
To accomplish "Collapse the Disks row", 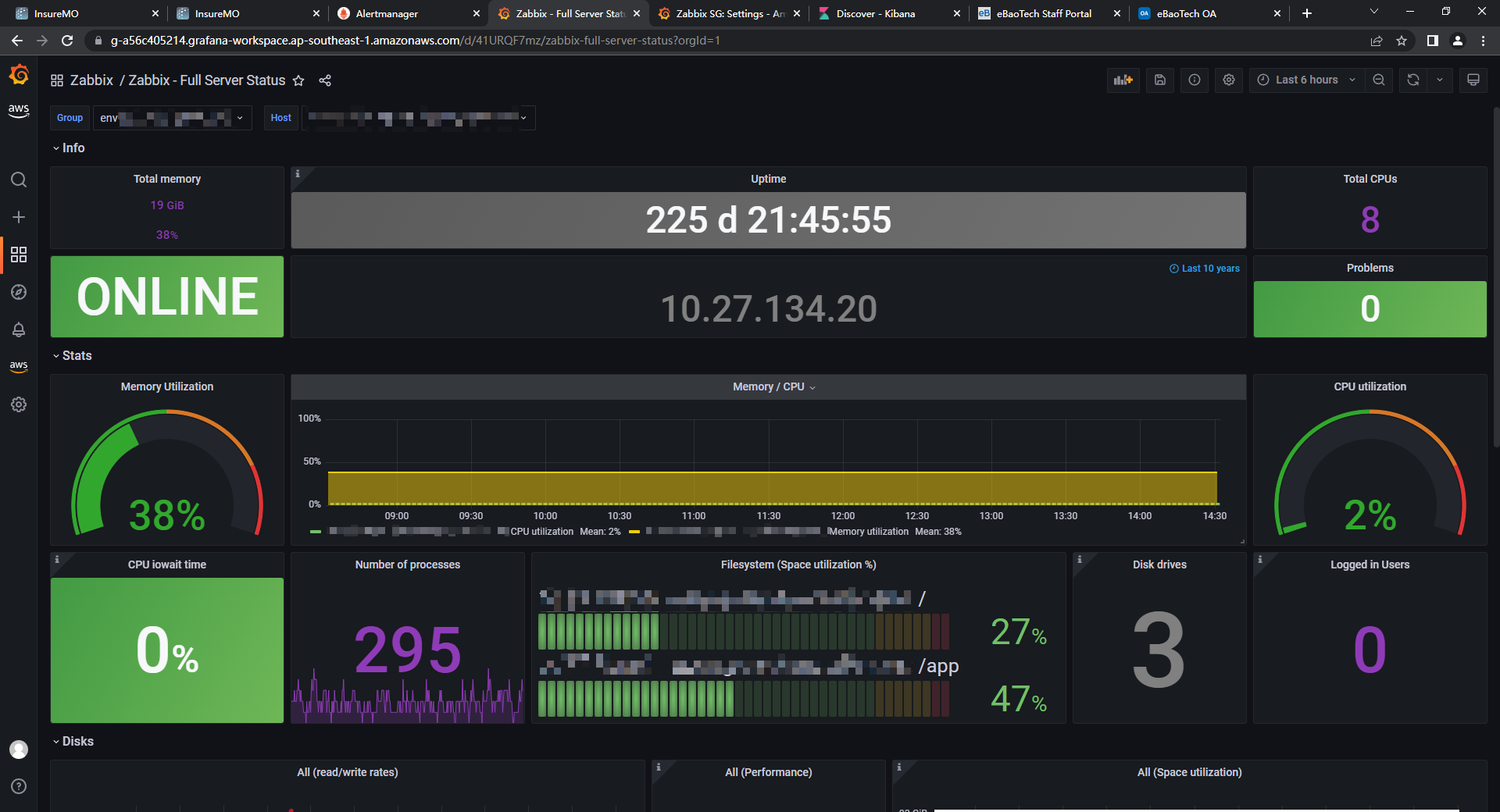I will coord(73,741).
